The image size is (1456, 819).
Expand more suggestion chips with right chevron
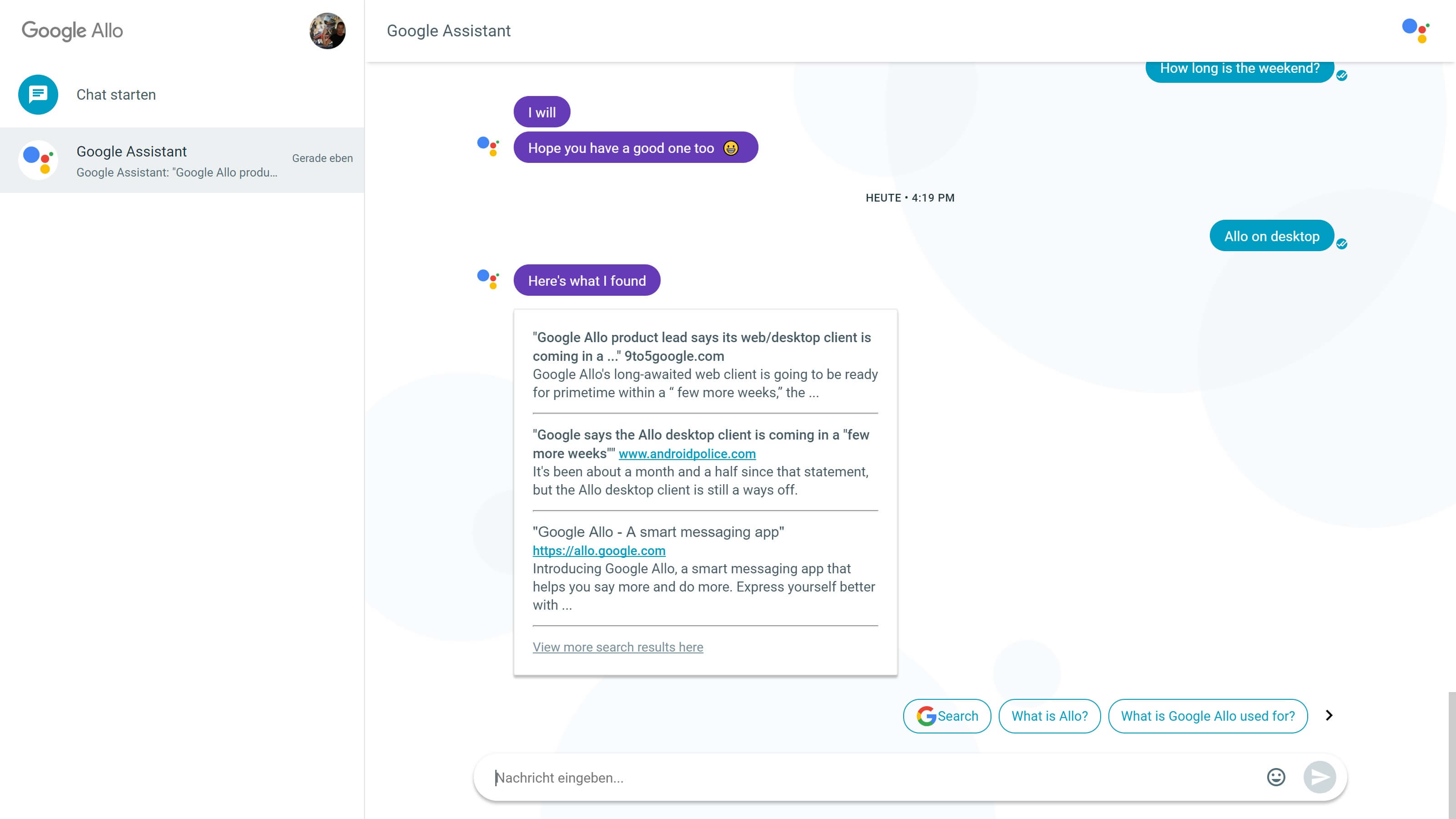1329,716
